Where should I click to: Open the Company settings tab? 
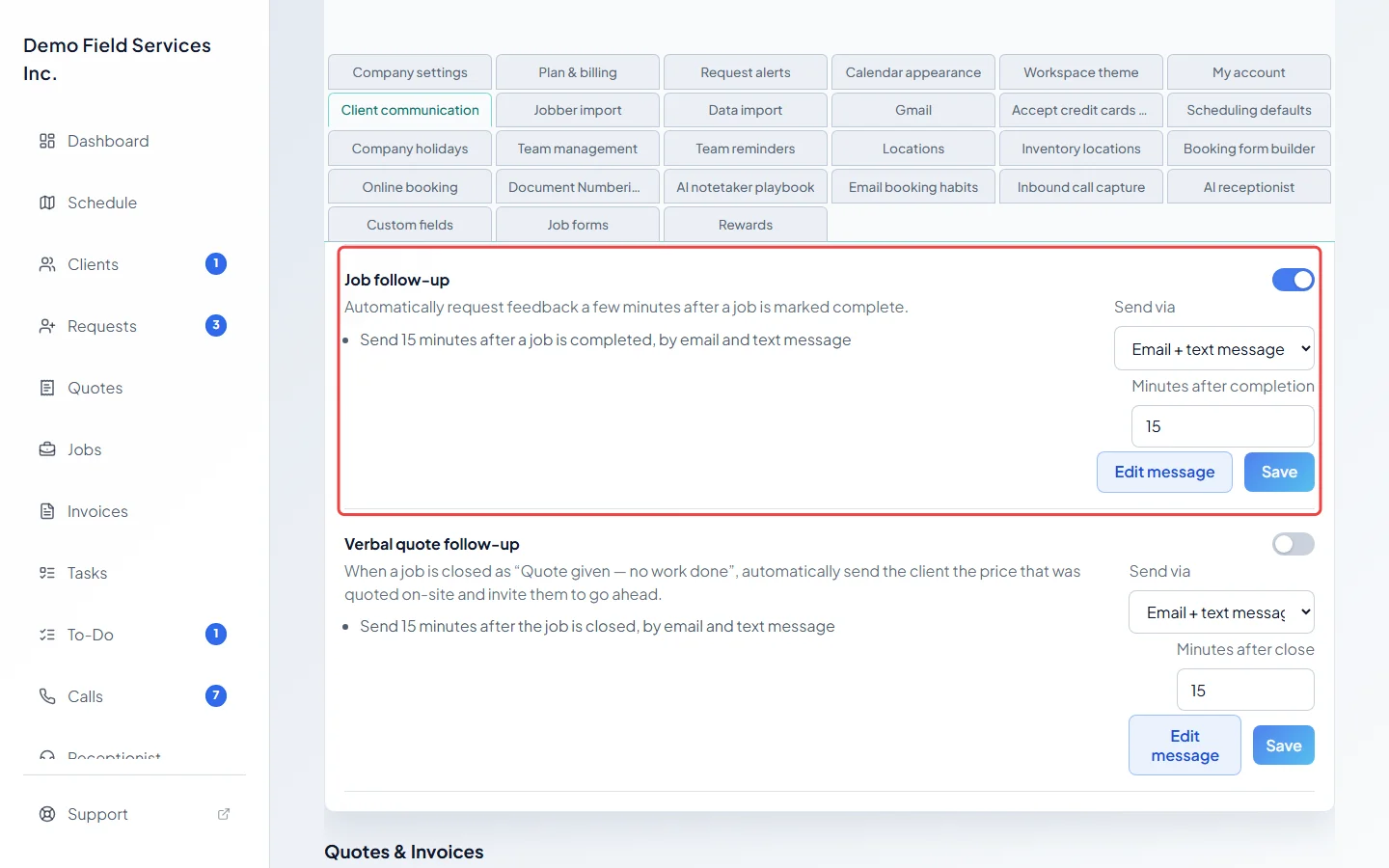click(x=410, y=72)
